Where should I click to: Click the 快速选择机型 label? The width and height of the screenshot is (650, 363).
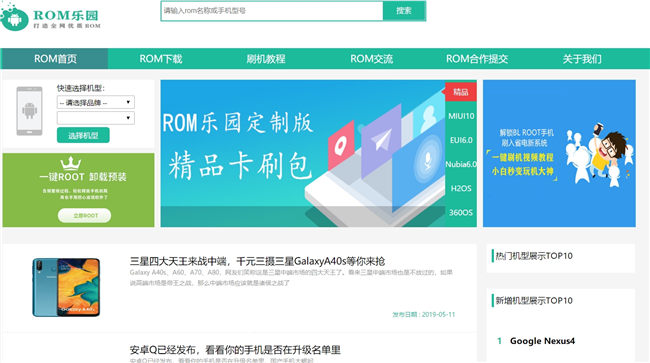coord(81,88)
